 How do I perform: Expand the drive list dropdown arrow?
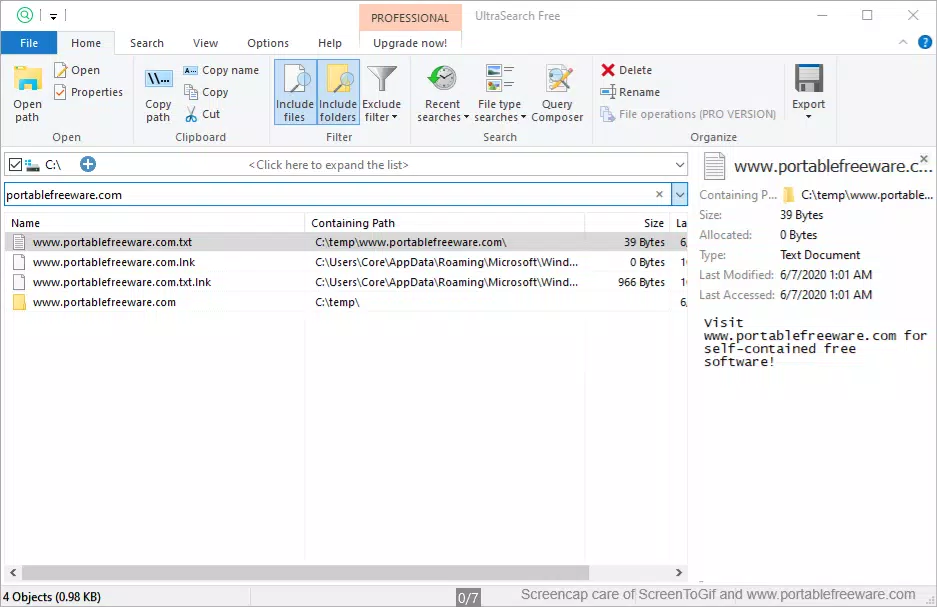[679, 164]
